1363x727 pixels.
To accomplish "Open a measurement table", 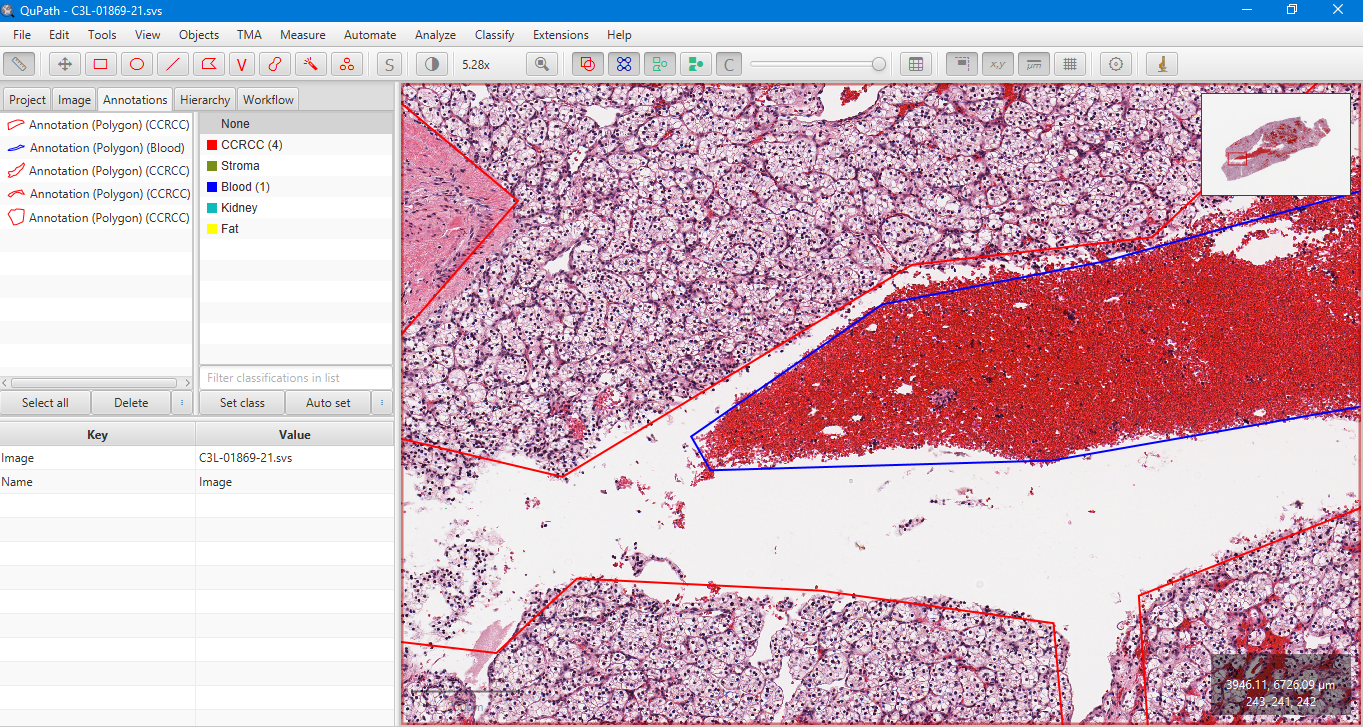I will [916, 63].
